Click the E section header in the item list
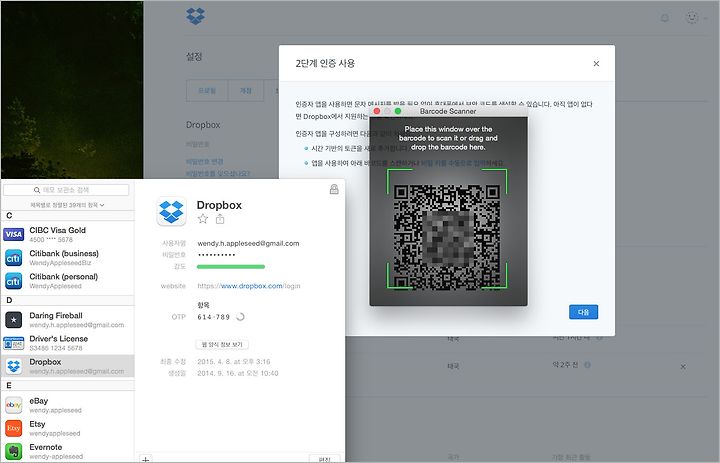 68,385
